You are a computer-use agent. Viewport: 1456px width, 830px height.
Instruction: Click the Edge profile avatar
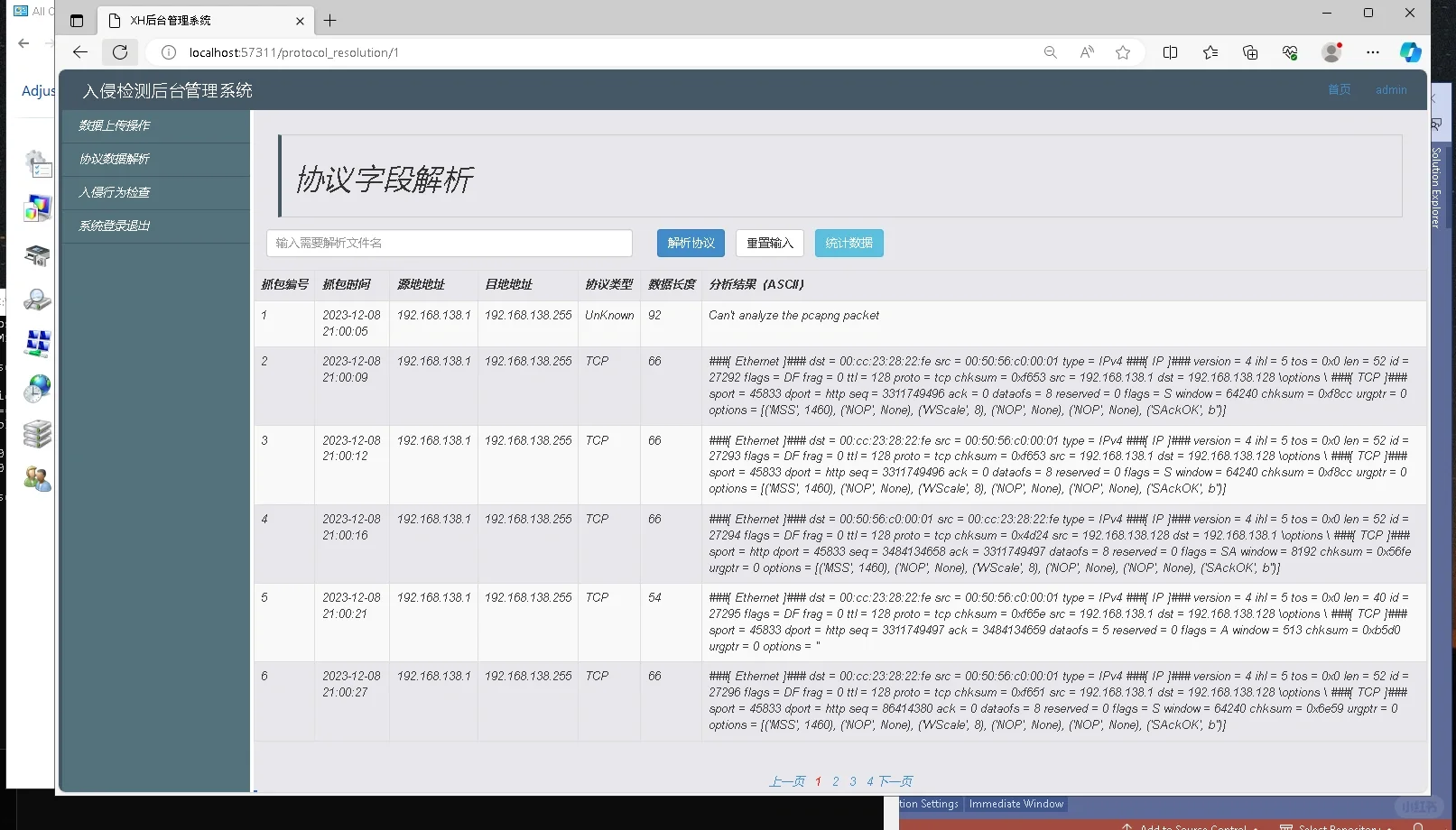pyautogui.click(x=1331, y=51)
